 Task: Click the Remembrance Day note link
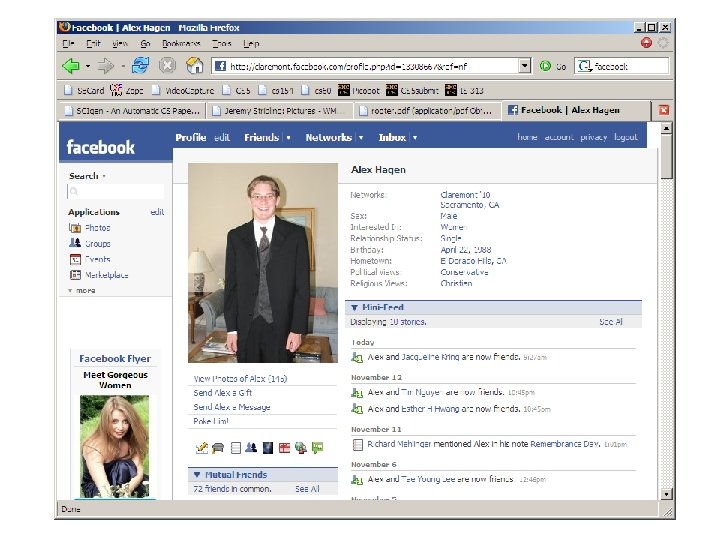point(565,444)
